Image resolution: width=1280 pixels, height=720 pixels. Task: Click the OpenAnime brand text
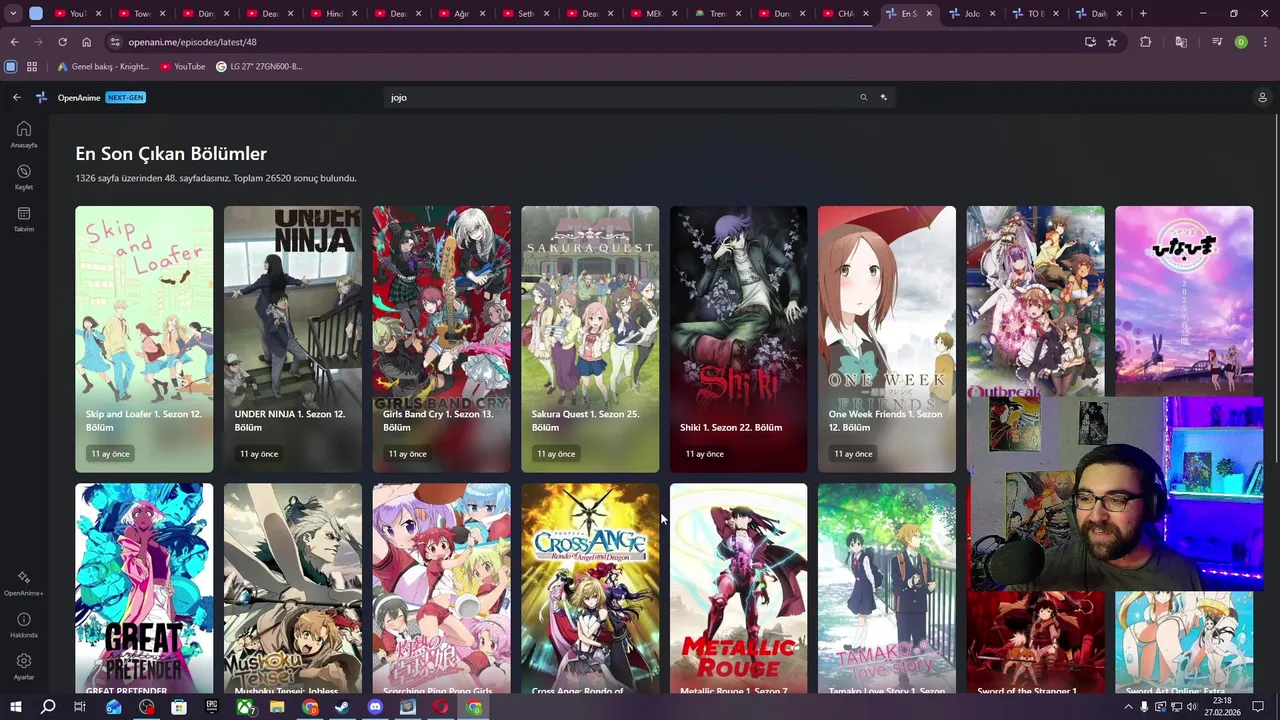[79, 97]
